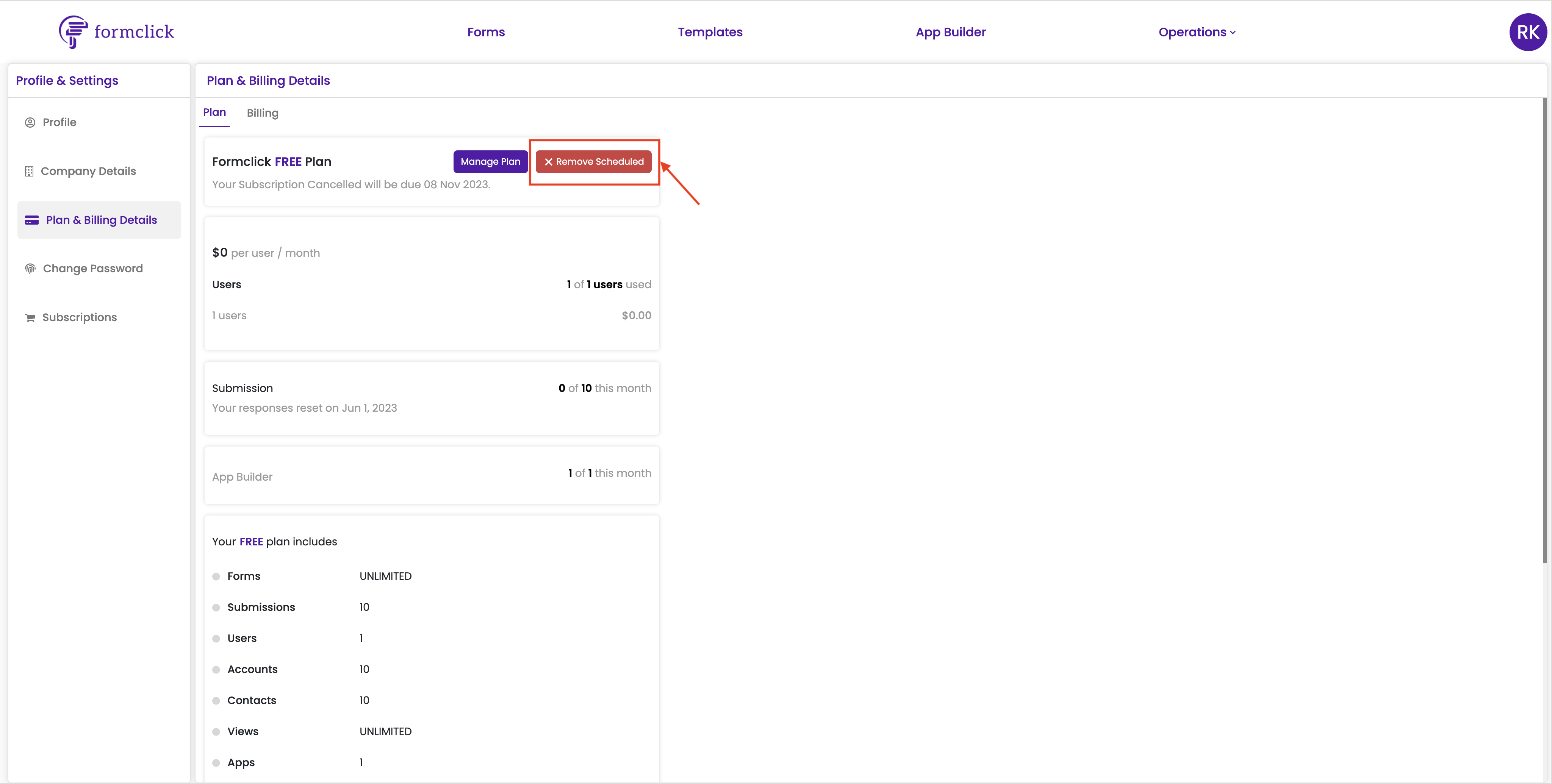
Task: Click '1 of 1 users used' text
Action: coord(609,284)
